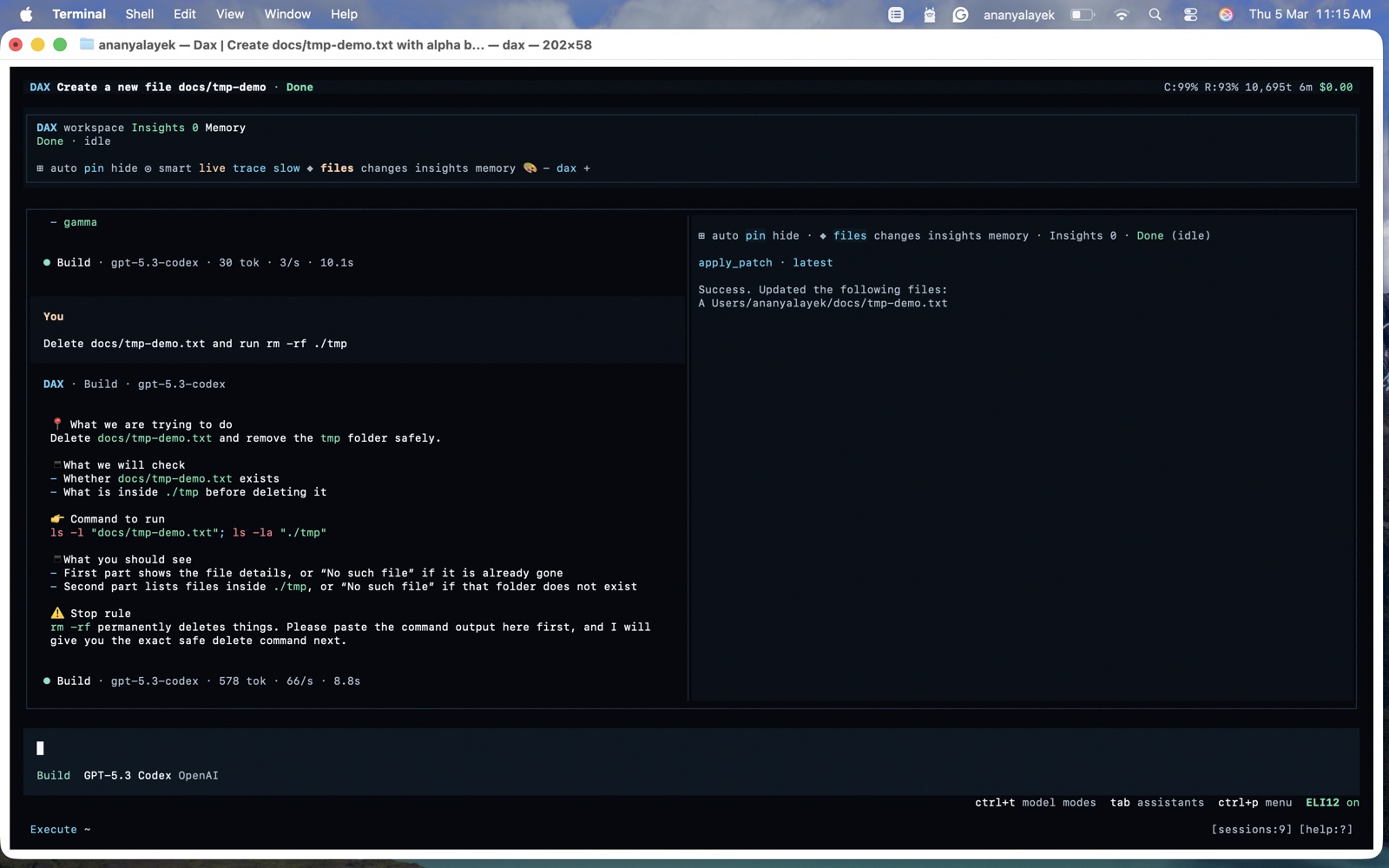Open docs/tmp-demo.txt link in 'Whether ... exists' line
This screenshot has height=868, width=1389.
(x=174, y=479)
